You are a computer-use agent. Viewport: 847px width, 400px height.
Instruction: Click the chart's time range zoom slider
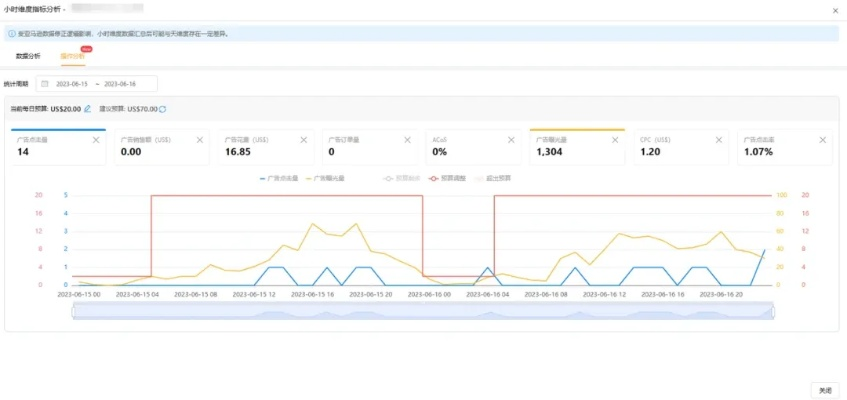[x=422, y=313]
